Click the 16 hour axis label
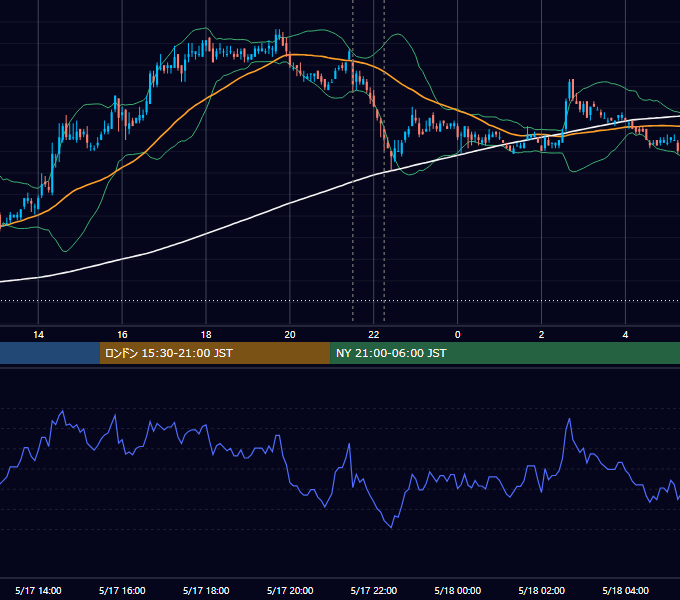680x600 pixels. (122, 335)
